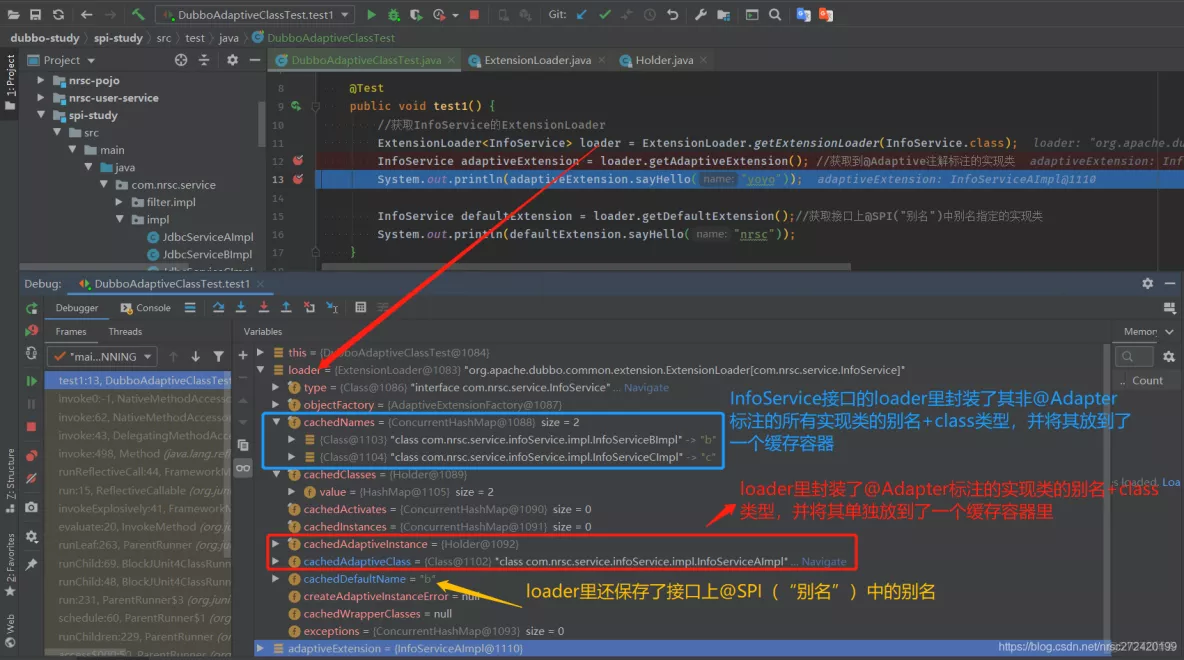
Task: Click Run to Cursor debug icon
Action: click(x=332, y=307)
